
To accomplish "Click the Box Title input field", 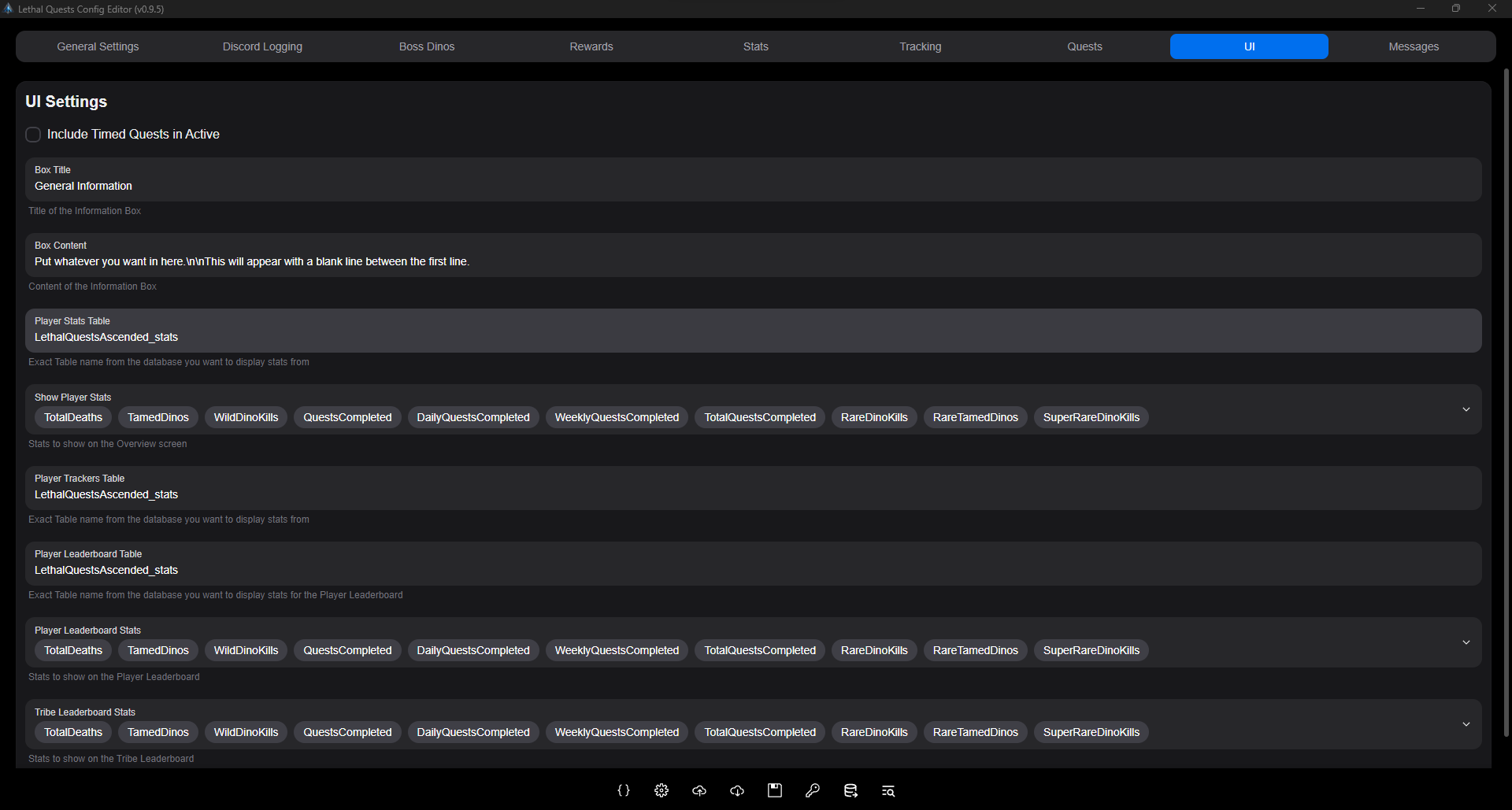I will coord(753,187).
